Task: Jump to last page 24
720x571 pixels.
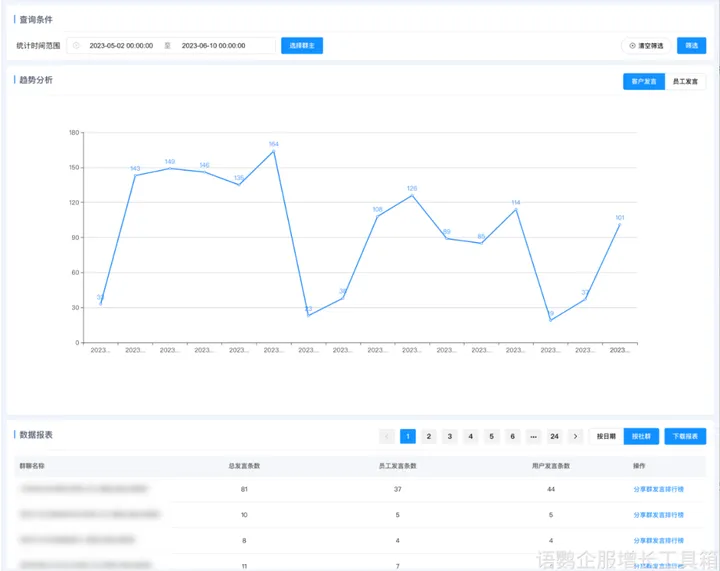Action: point(554,436)
